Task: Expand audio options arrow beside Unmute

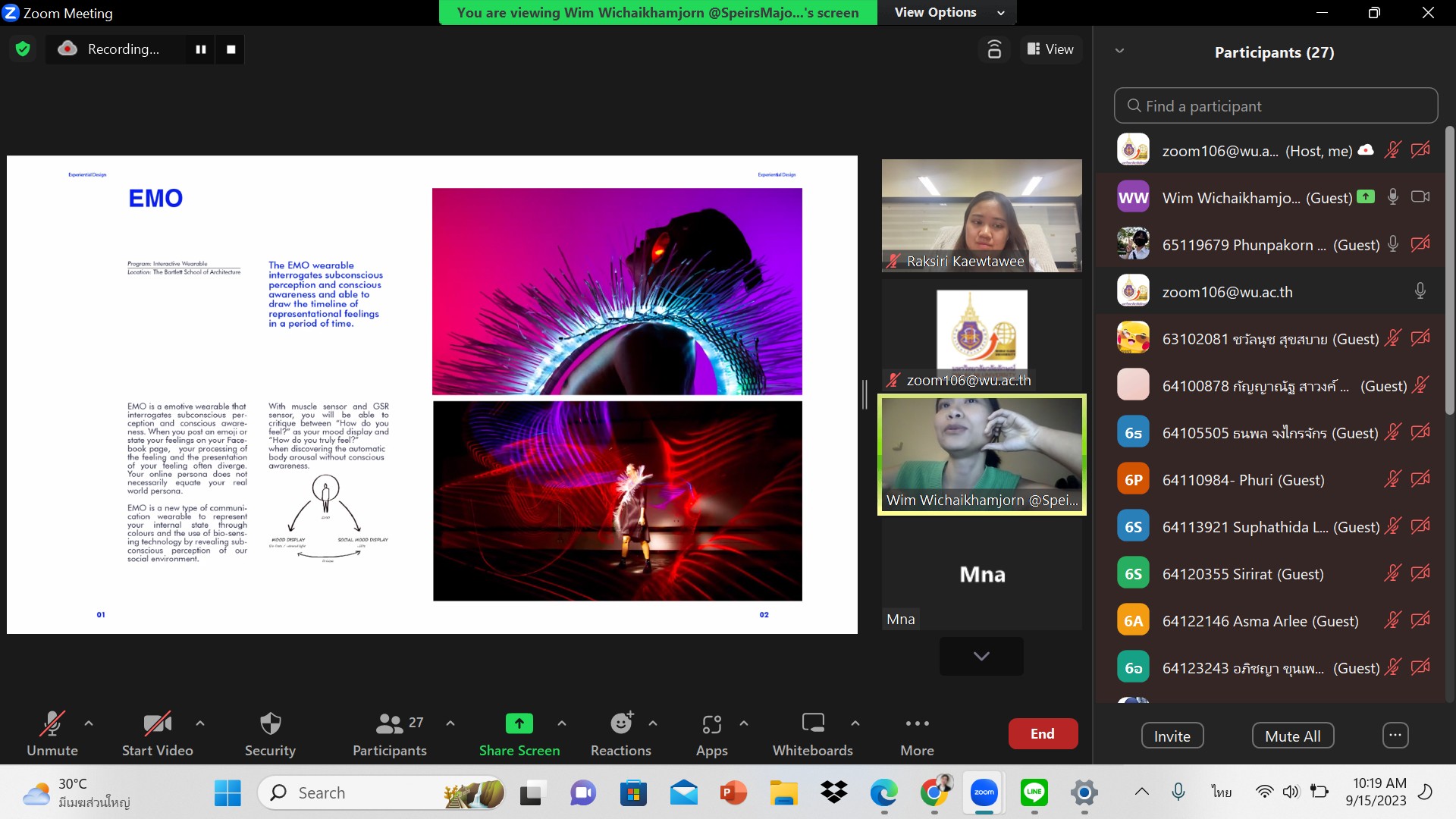Action: [x=89, y=723]
